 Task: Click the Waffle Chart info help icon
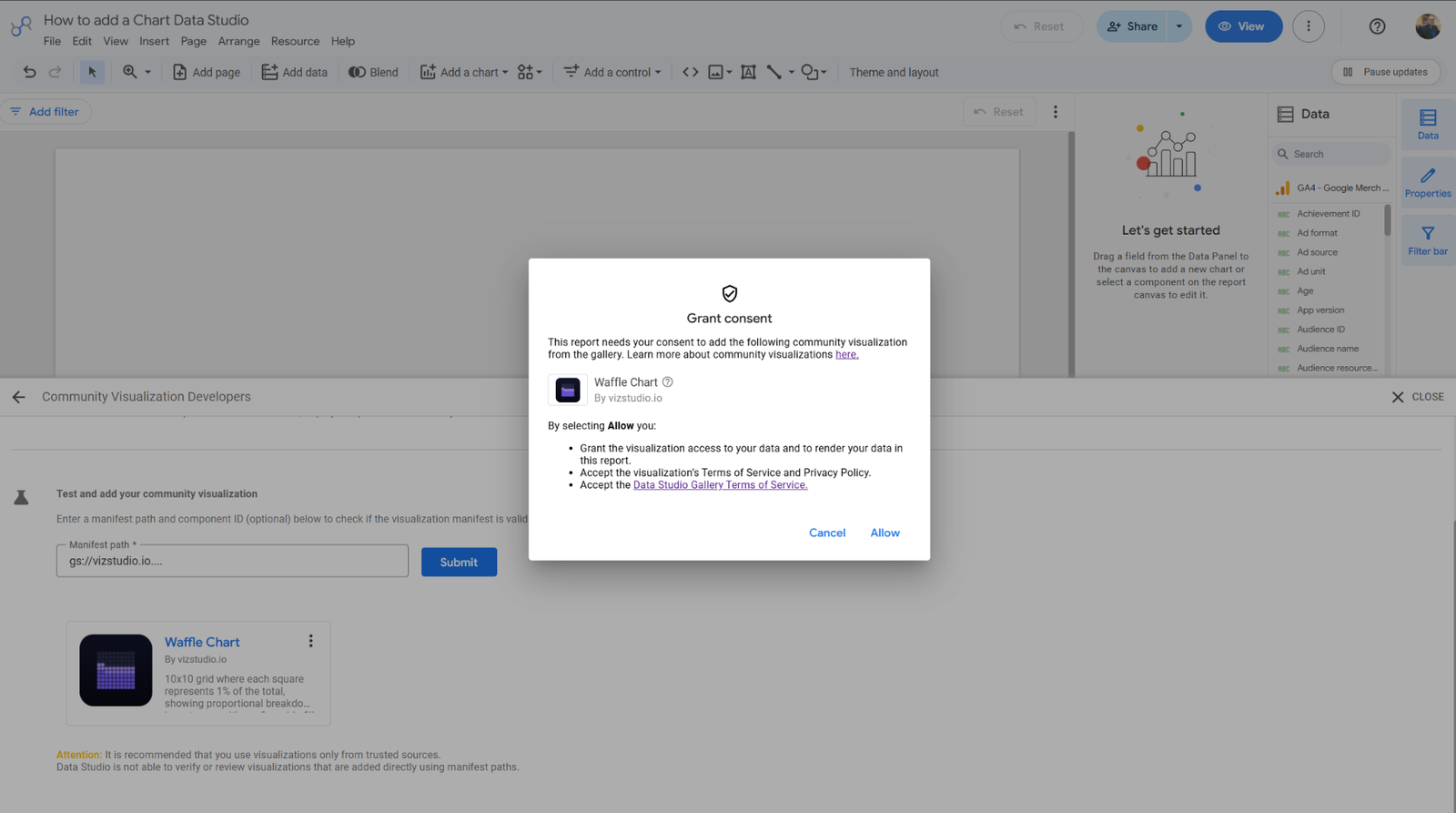[668, 382]
